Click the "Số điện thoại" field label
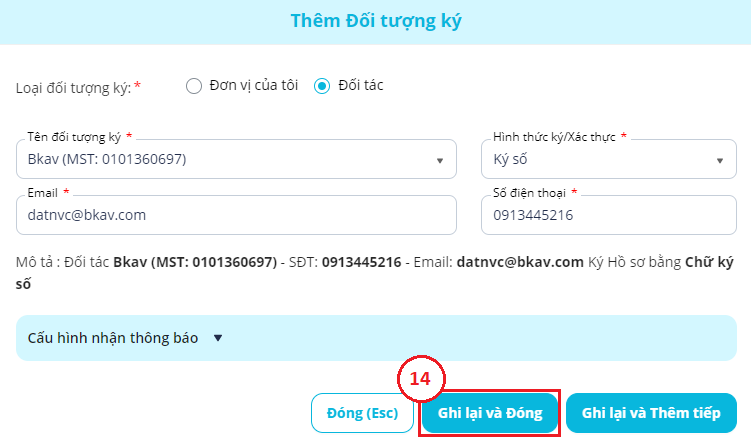 click(x=530, y=191)
